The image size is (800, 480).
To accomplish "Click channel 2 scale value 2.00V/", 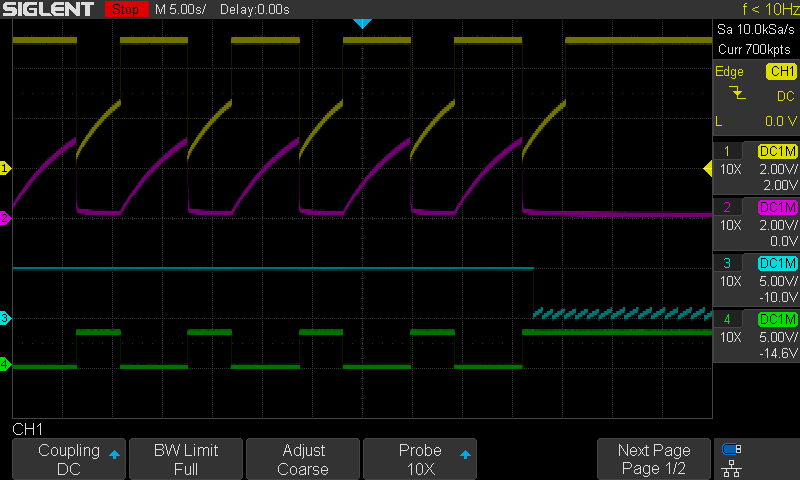I will pyautogui.click(x=778, y=225).
